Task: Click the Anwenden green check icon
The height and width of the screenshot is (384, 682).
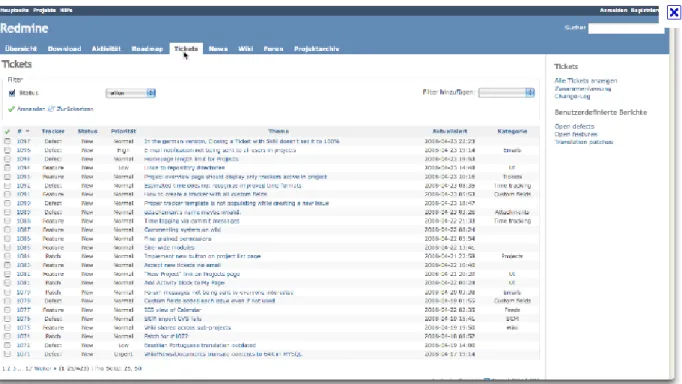Action: coord(11,109)
